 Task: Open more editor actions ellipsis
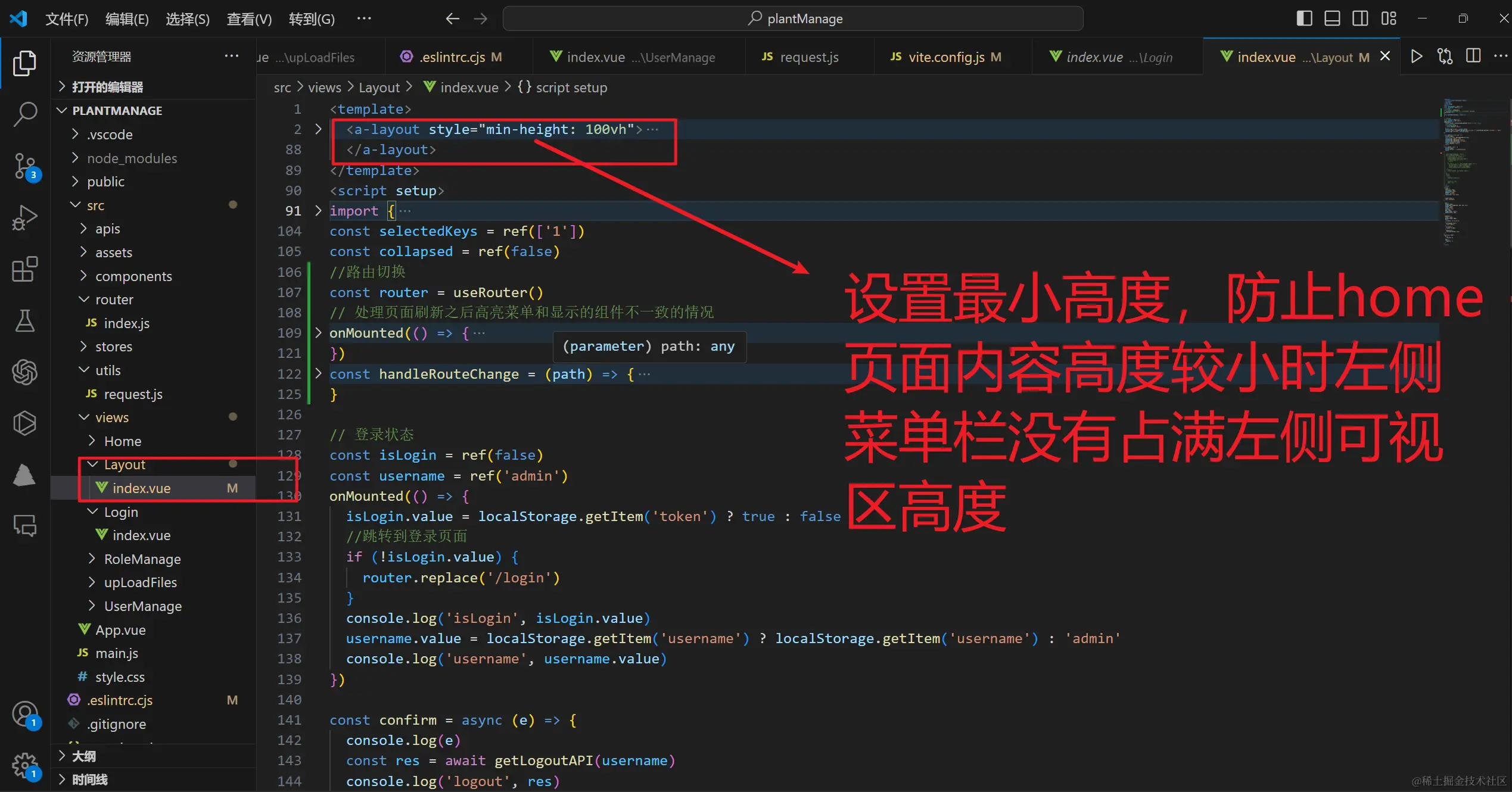(x=1501, y=57)
